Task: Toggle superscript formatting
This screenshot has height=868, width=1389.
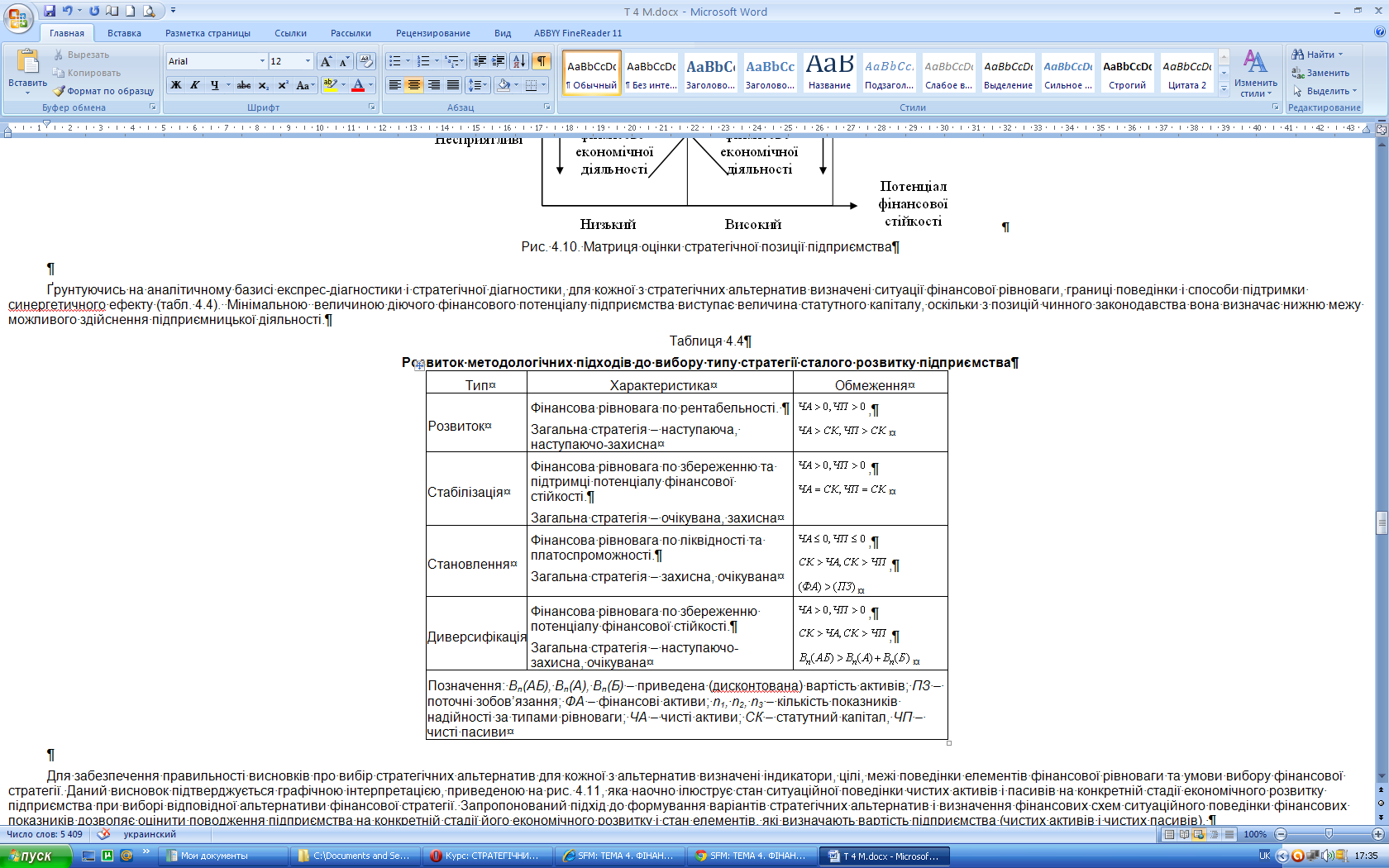Action: pyautogui.click(x=283, y=85)
